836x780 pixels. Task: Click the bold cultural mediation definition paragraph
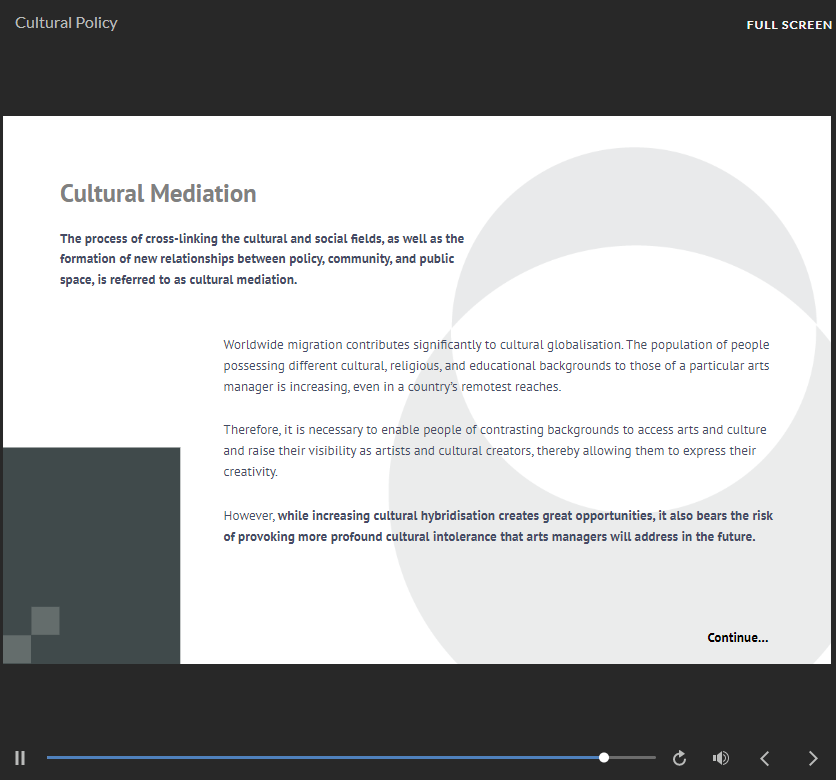click(262, 259)
